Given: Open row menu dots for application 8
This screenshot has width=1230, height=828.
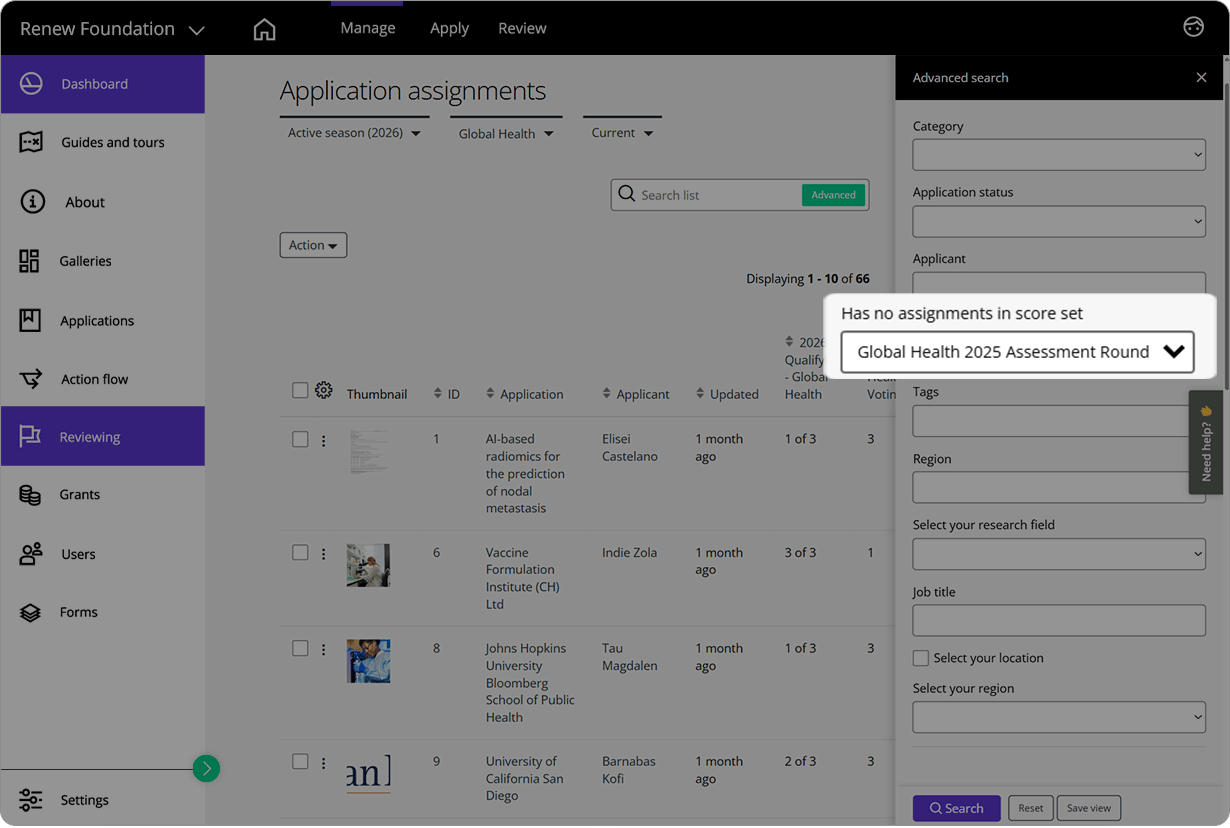Looking at the screenshot, I should [323, 649].
